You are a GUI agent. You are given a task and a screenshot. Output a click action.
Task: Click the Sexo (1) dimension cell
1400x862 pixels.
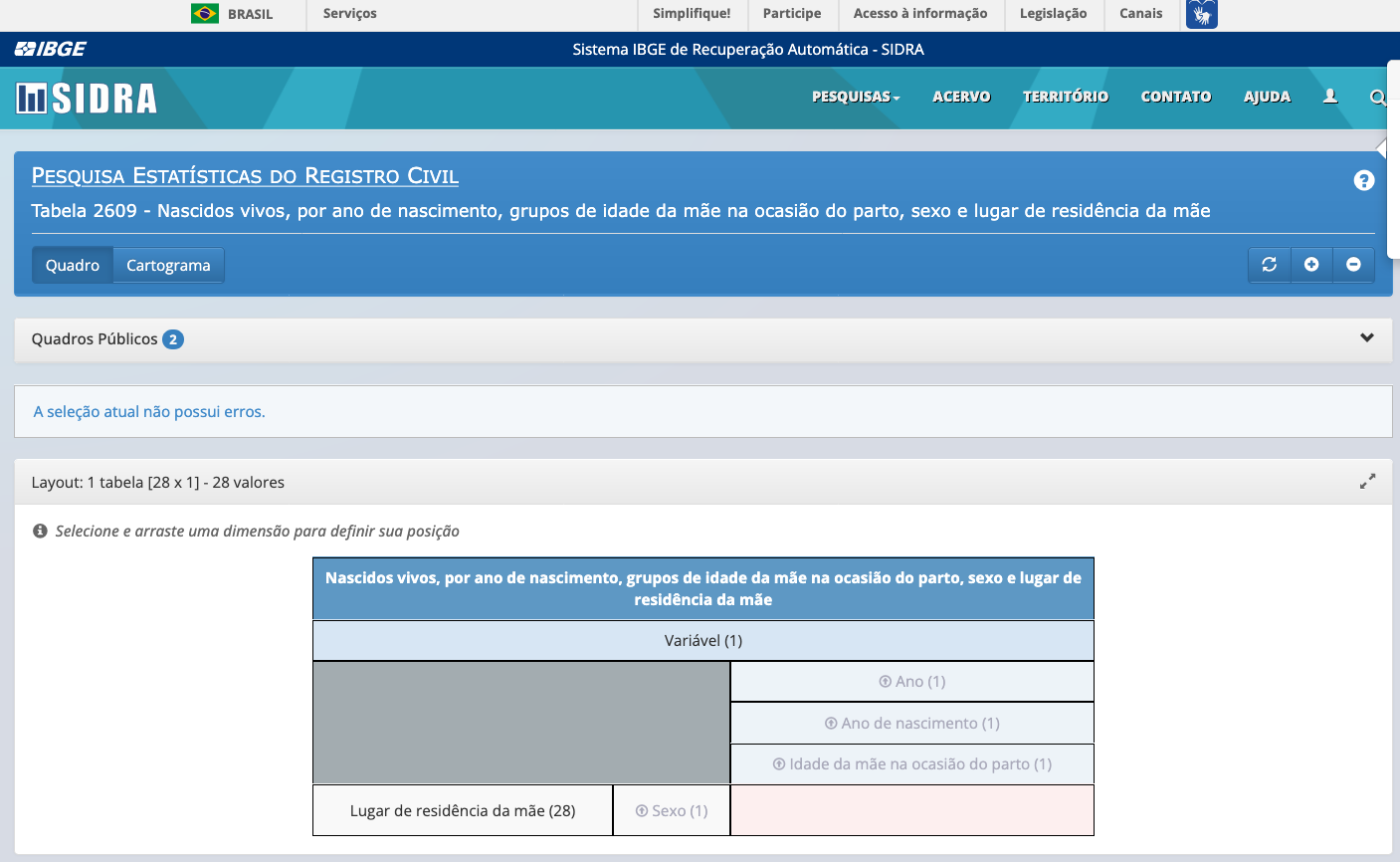tap(672, 811)
